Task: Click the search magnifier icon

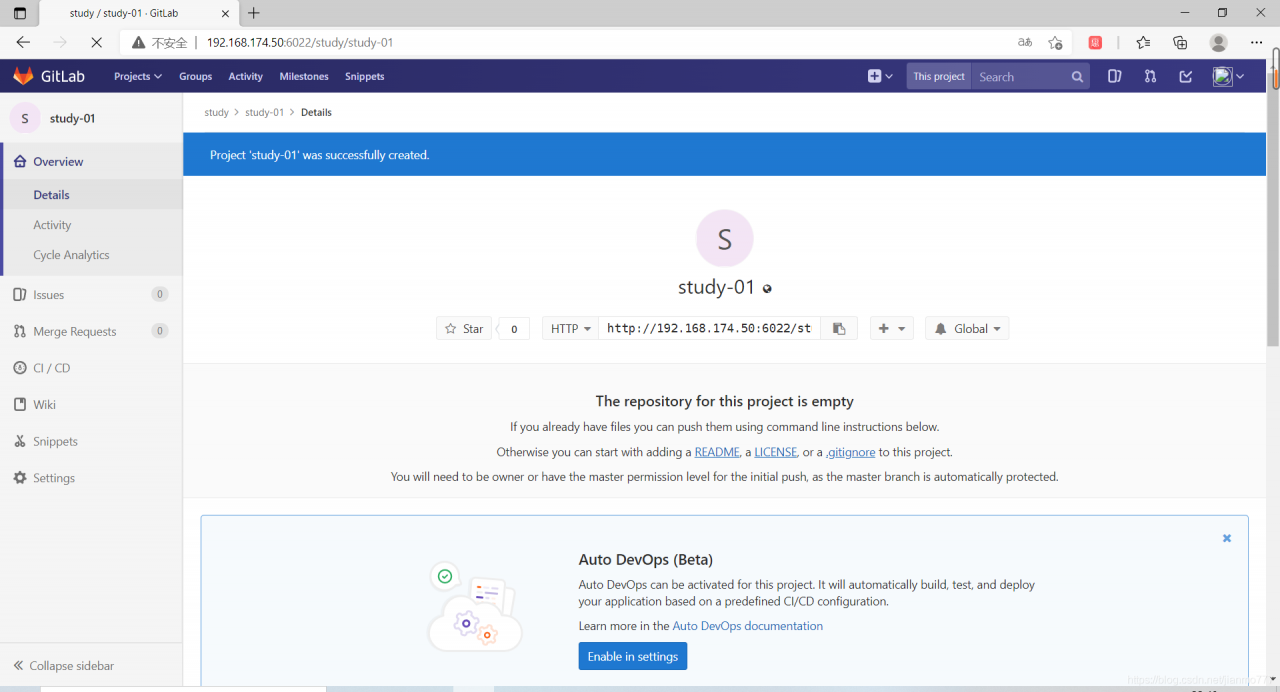Action: (1077, 76)
